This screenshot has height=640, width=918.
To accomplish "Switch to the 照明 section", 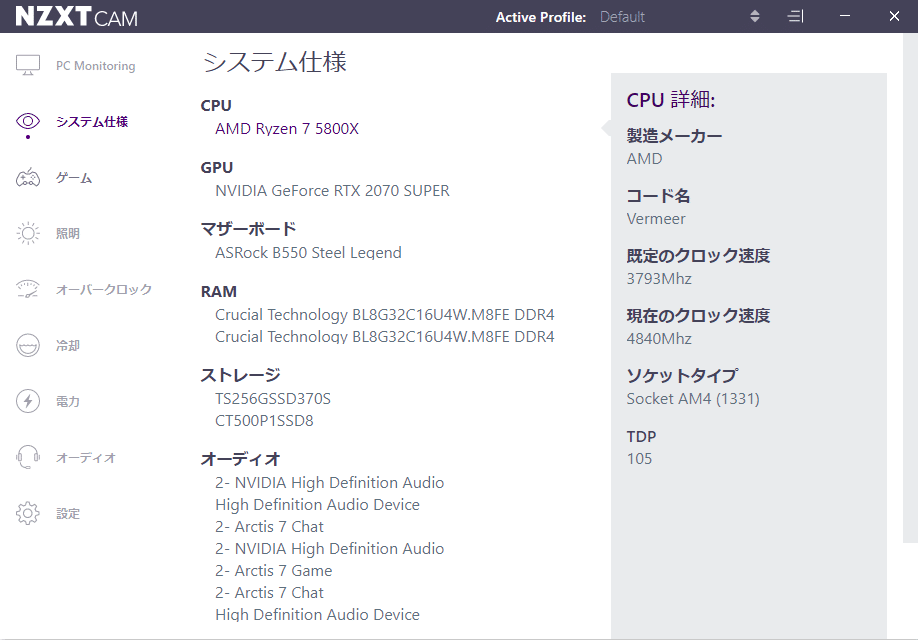I will 68,234.
